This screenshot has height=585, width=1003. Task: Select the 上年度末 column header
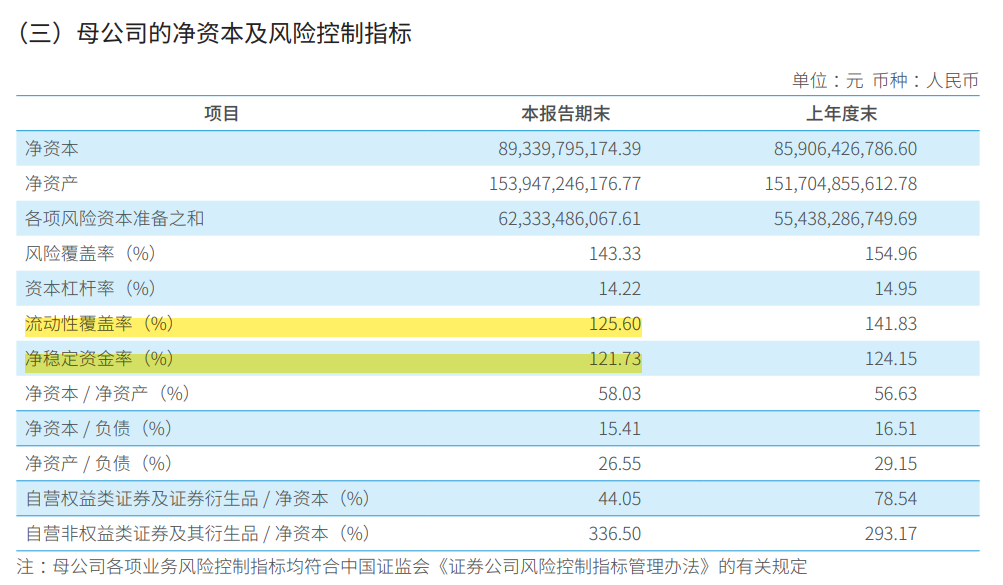click(841, 114)
